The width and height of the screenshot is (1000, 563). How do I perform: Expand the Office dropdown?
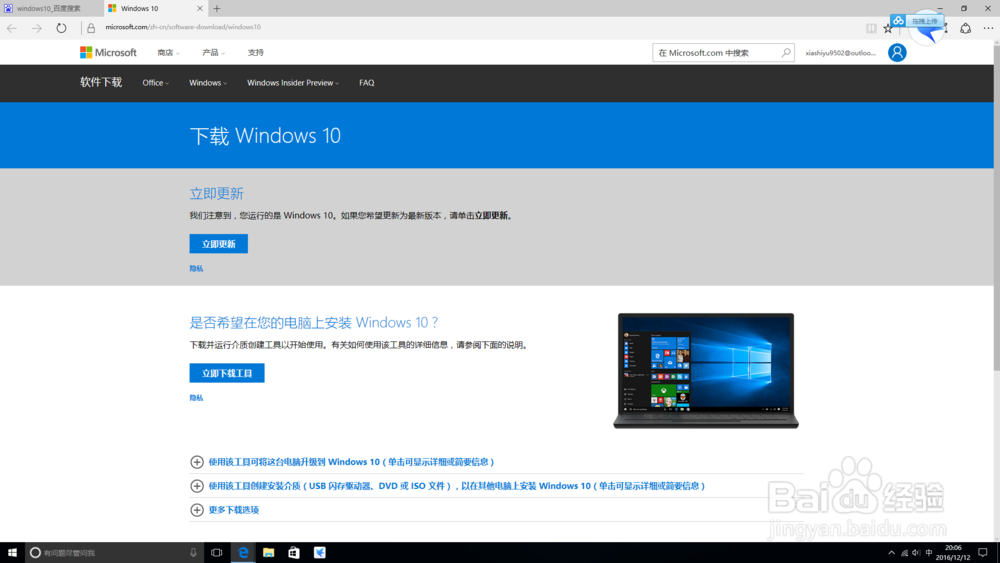click(156, 83)
